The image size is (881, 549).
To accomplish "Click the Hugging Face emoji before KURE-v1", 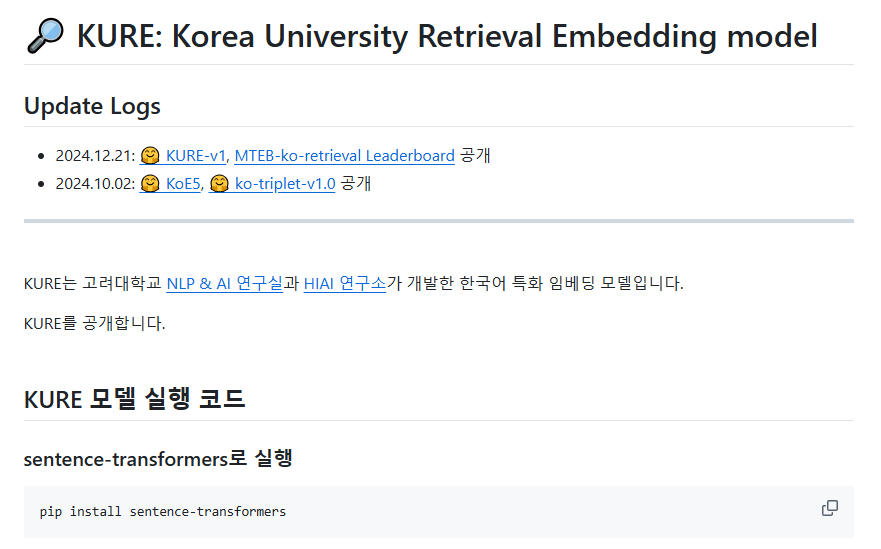I will point(150,156).
